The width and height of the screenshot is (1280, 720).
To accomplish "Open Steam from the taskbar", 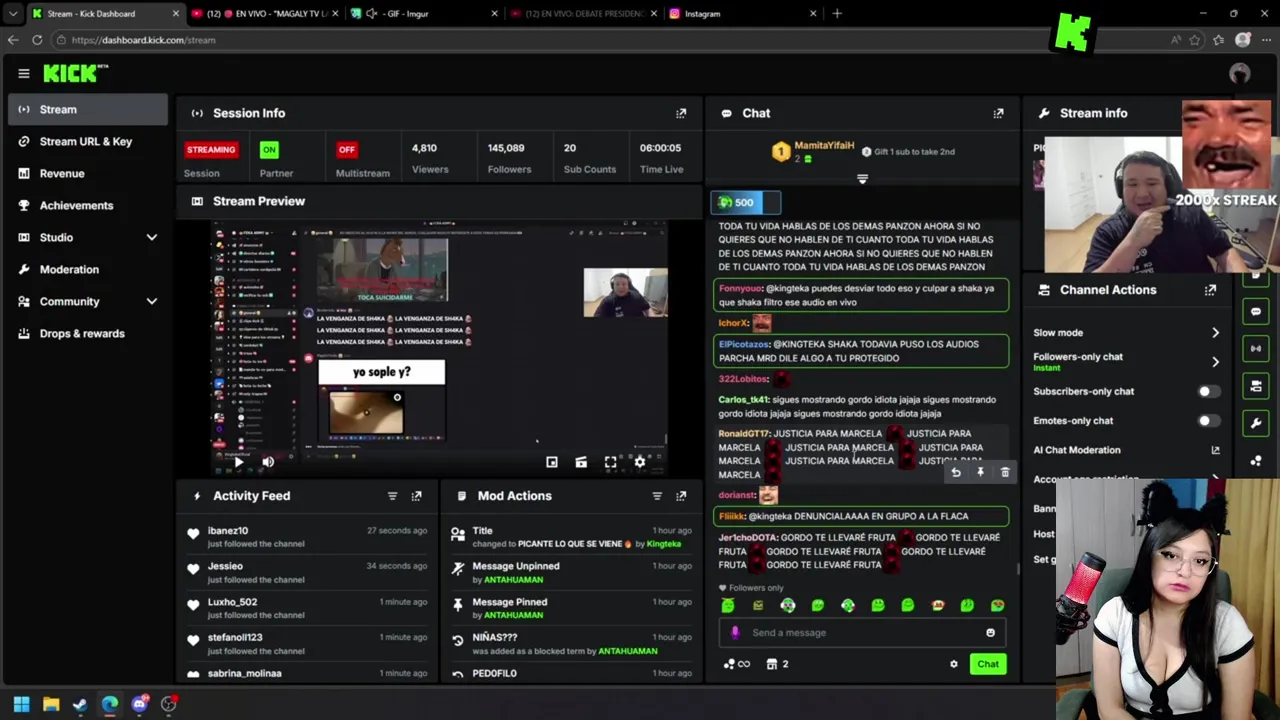I will pos(80,704).
